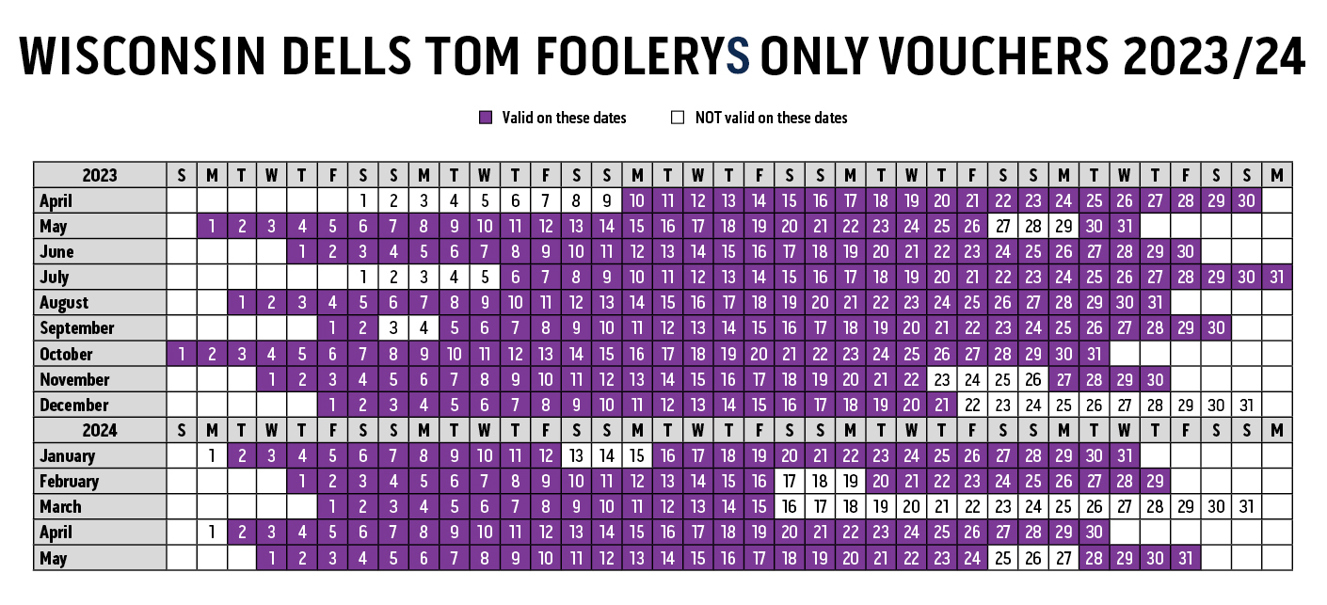Click the "Valid on these dates" legend text

tap(564, 118)
